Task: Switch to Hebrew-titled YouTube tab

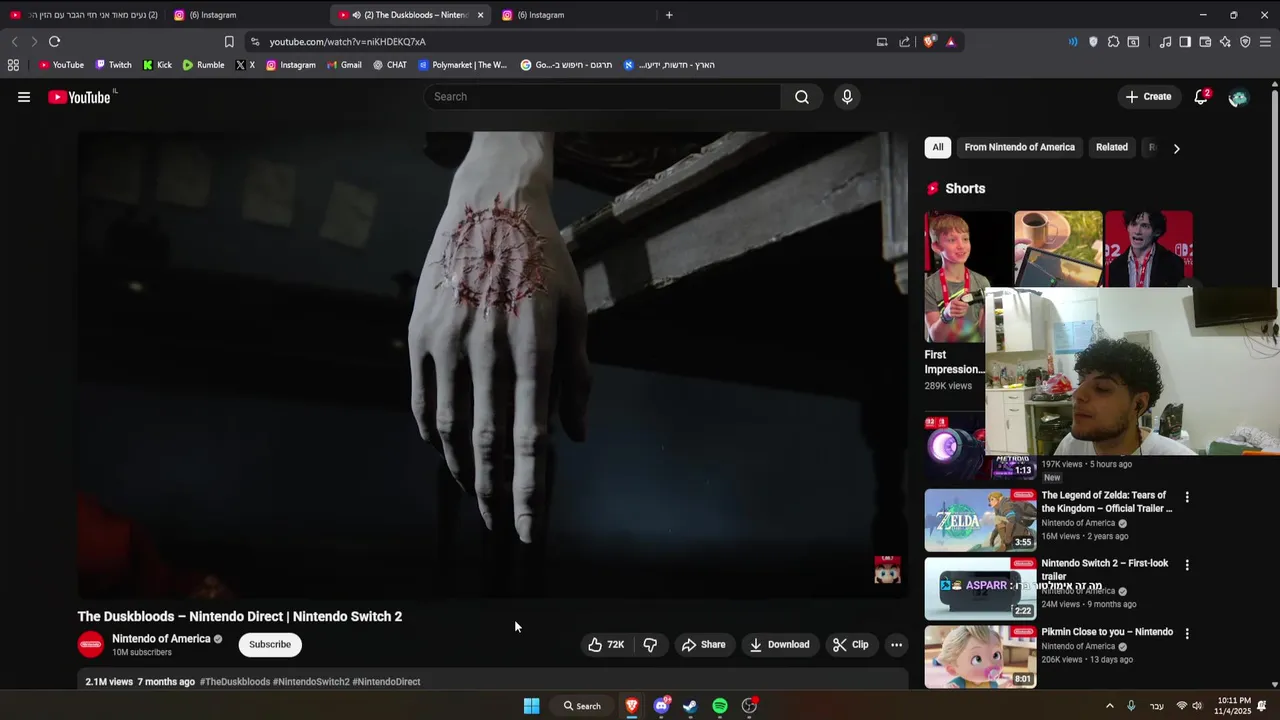Action: [84, 15]
